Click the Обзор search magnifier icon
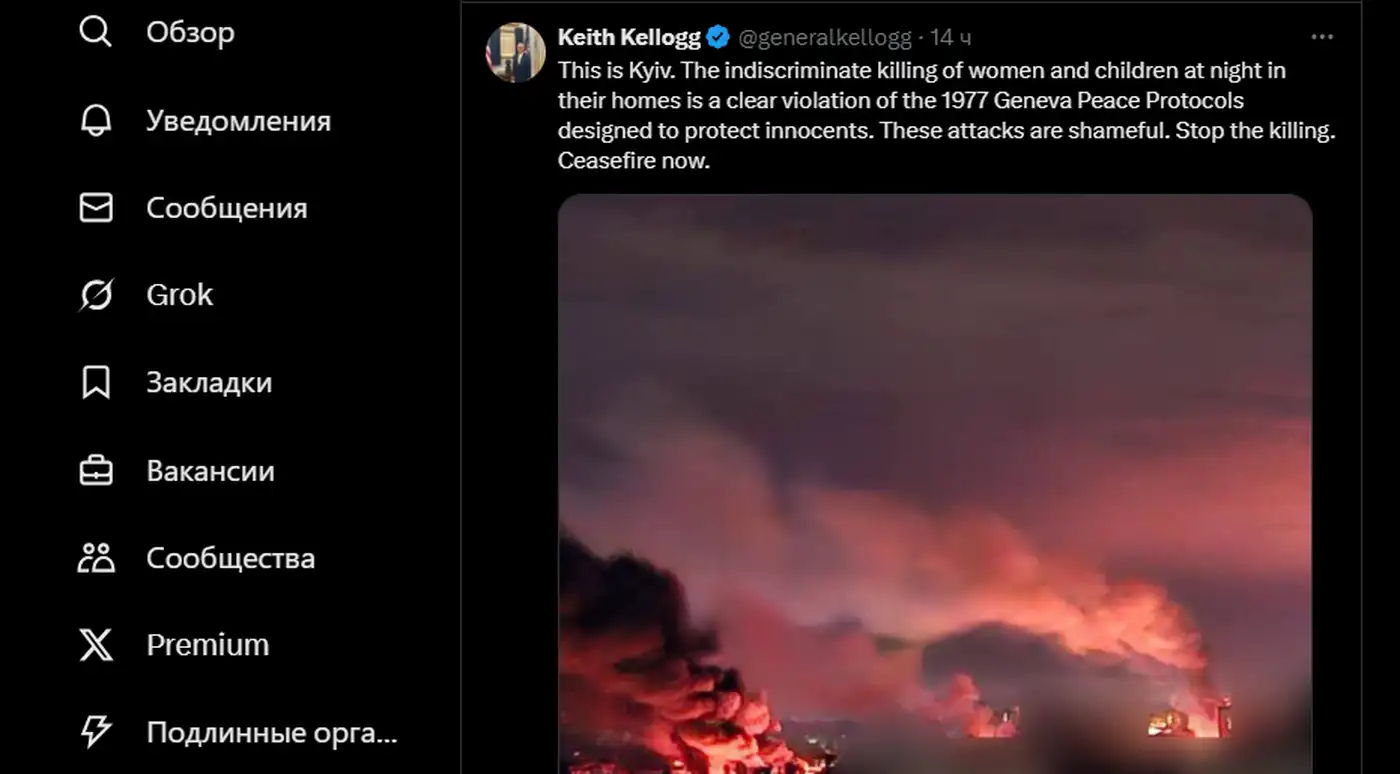 click(96, 32)
